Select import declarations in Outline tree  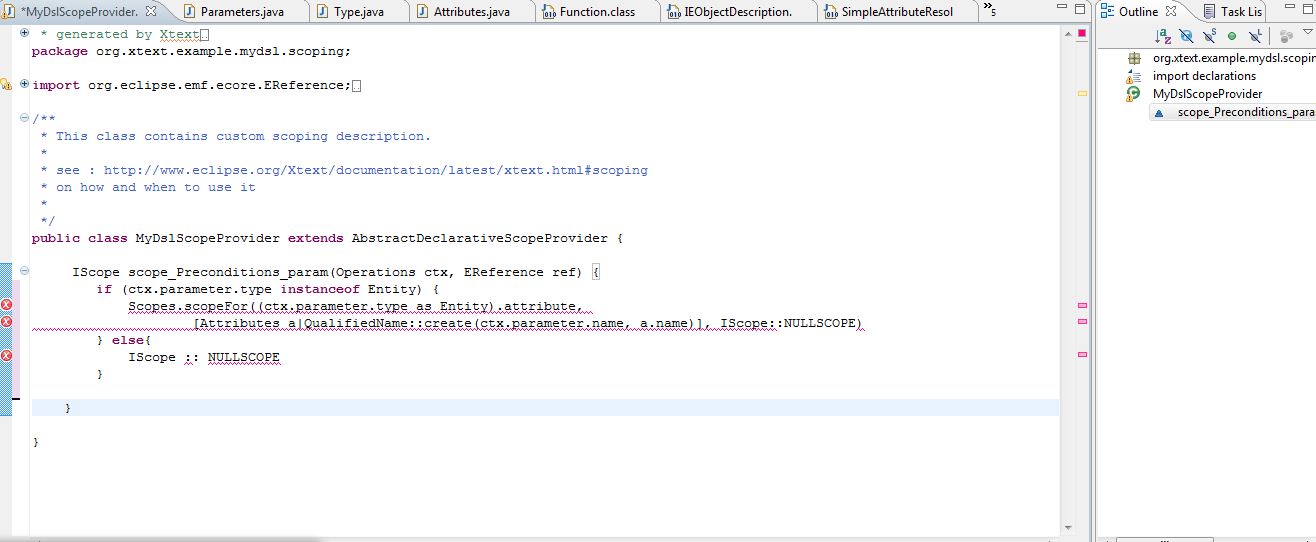[x=1203, y=76]
